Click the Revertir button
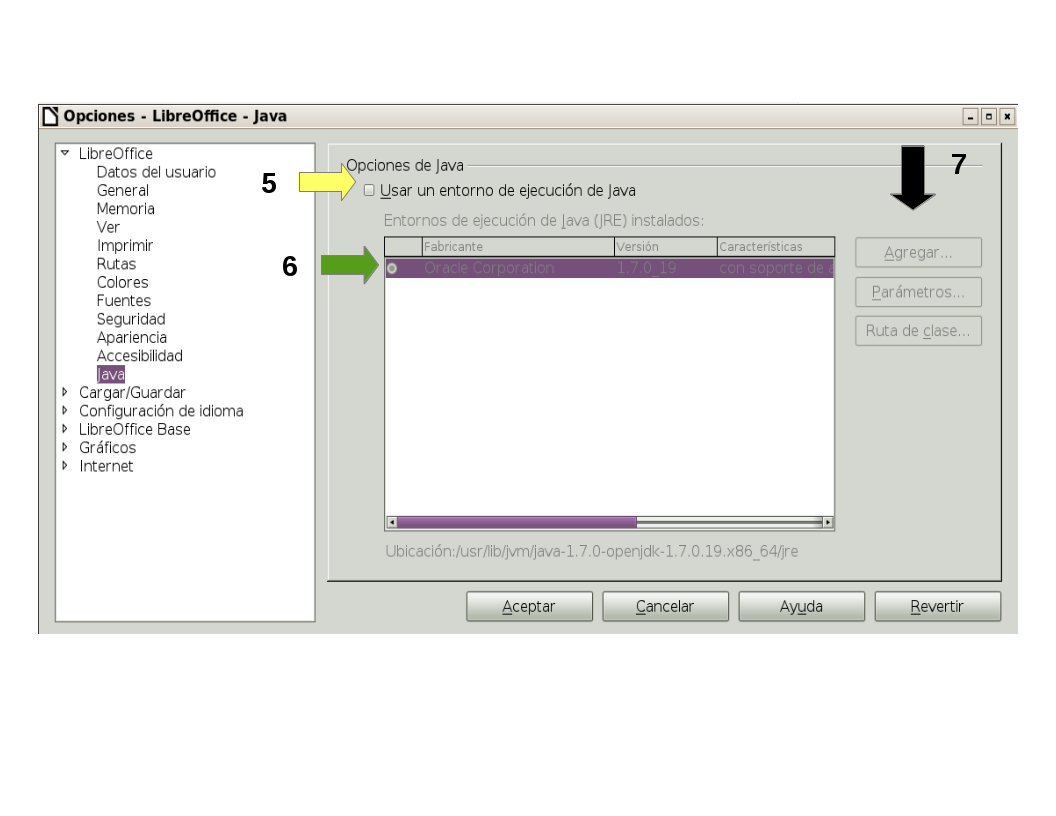This screenshot has height=816, width=1056. pos(937,607)
